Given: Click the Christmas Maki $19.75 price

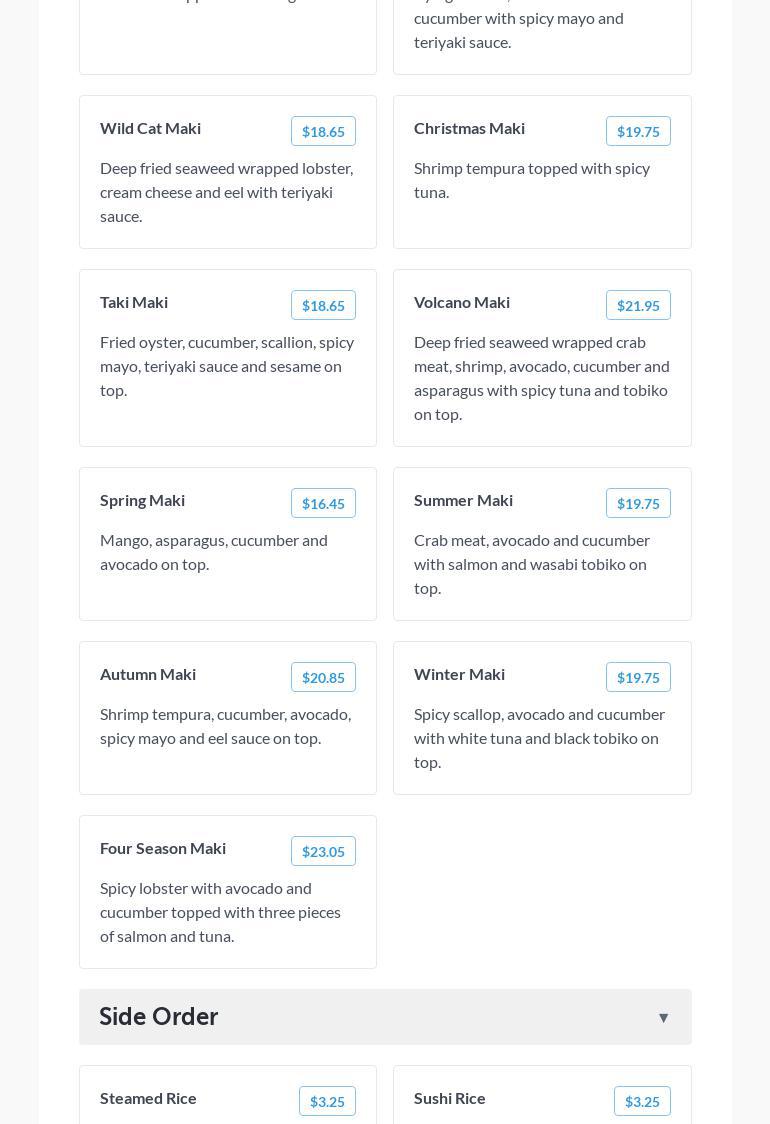Looking at the screenshot, I should pyautogui.click(x=638, y=131).
